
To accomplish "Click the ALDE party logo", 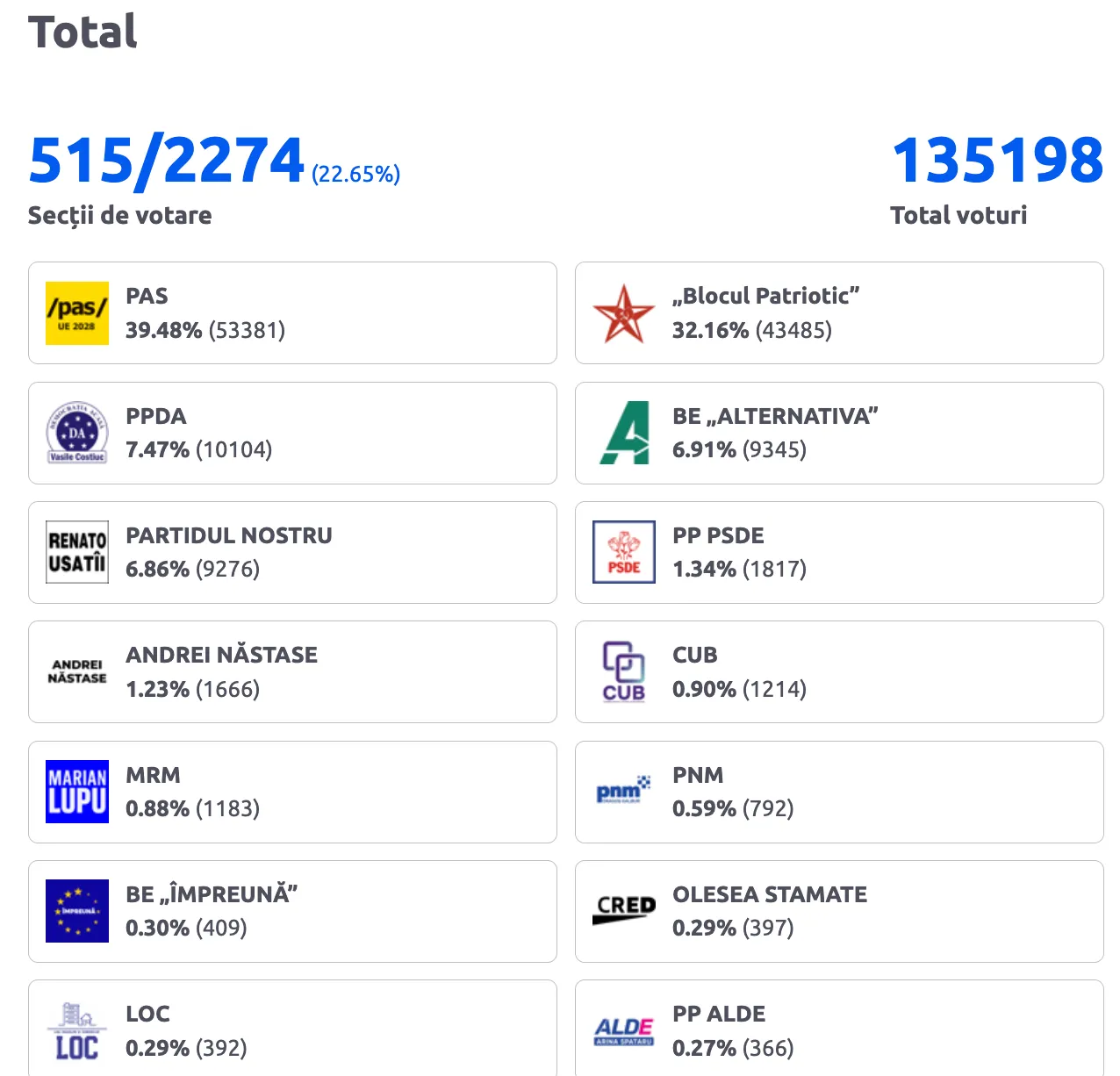I will click(624, 1030).
